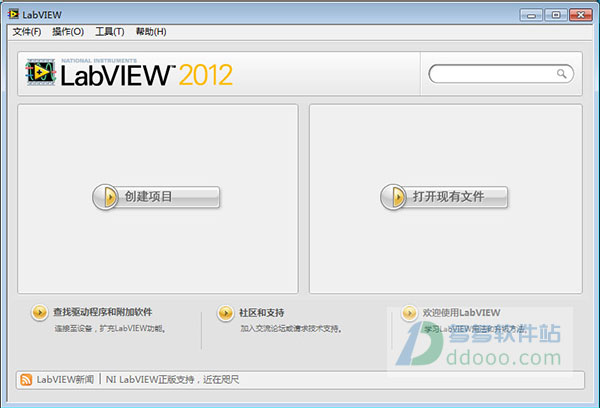Click description text 加入交流论坛或请求技术支持
The image size is (600, 408).
[x=291, y=329]
